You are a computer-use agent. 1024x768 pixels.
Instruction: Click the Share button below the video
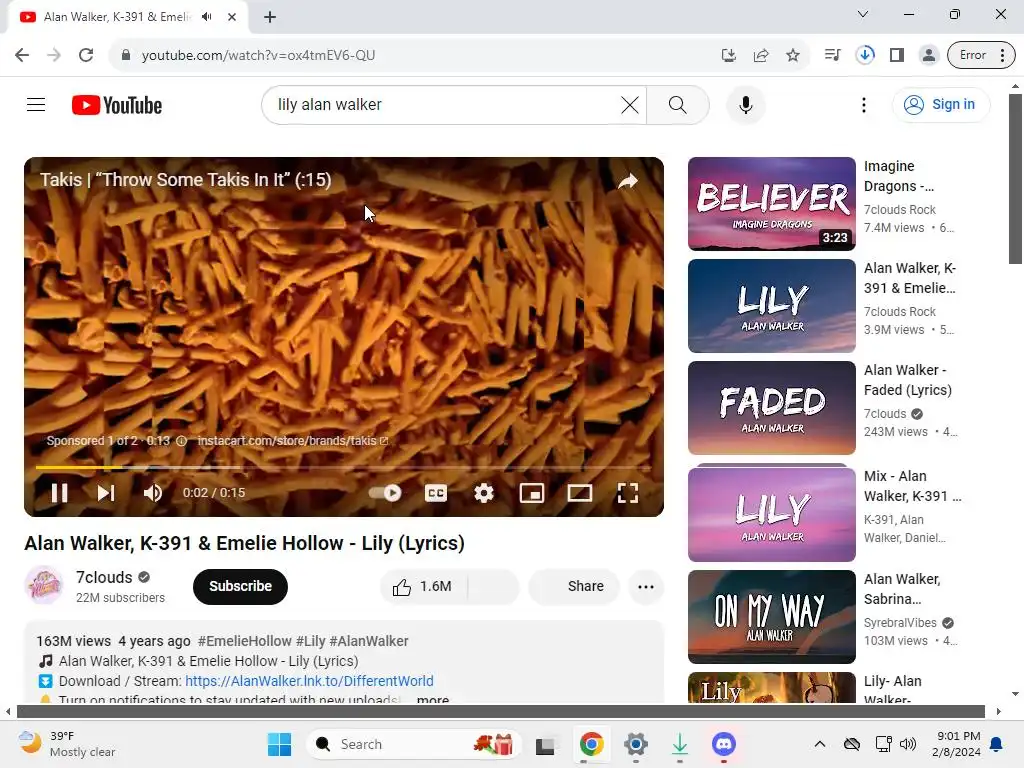click(573, 586)
